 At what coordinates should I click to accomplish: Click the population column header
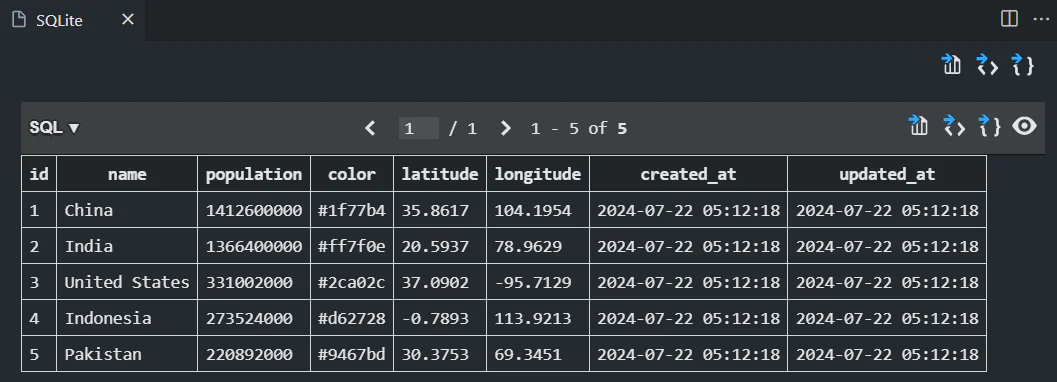[x=254, y=174]
